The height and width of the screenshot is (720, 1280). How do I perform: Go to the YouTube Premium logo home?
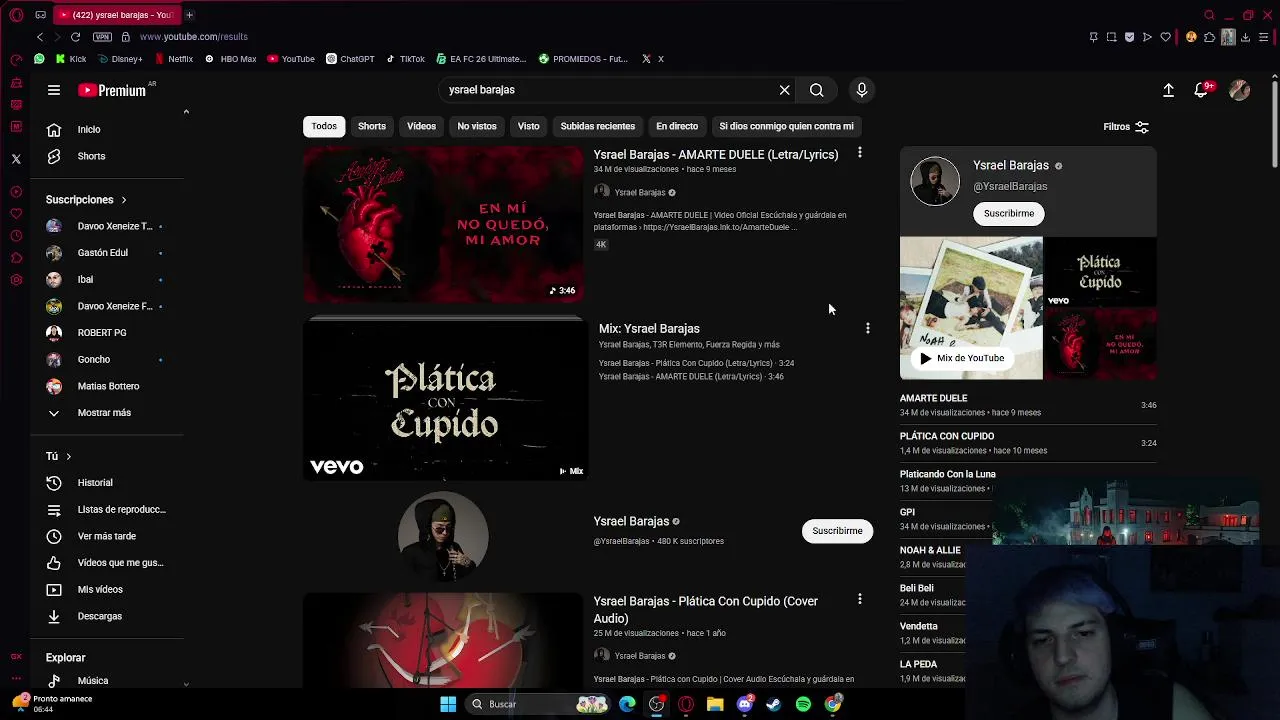coord(112,90)
